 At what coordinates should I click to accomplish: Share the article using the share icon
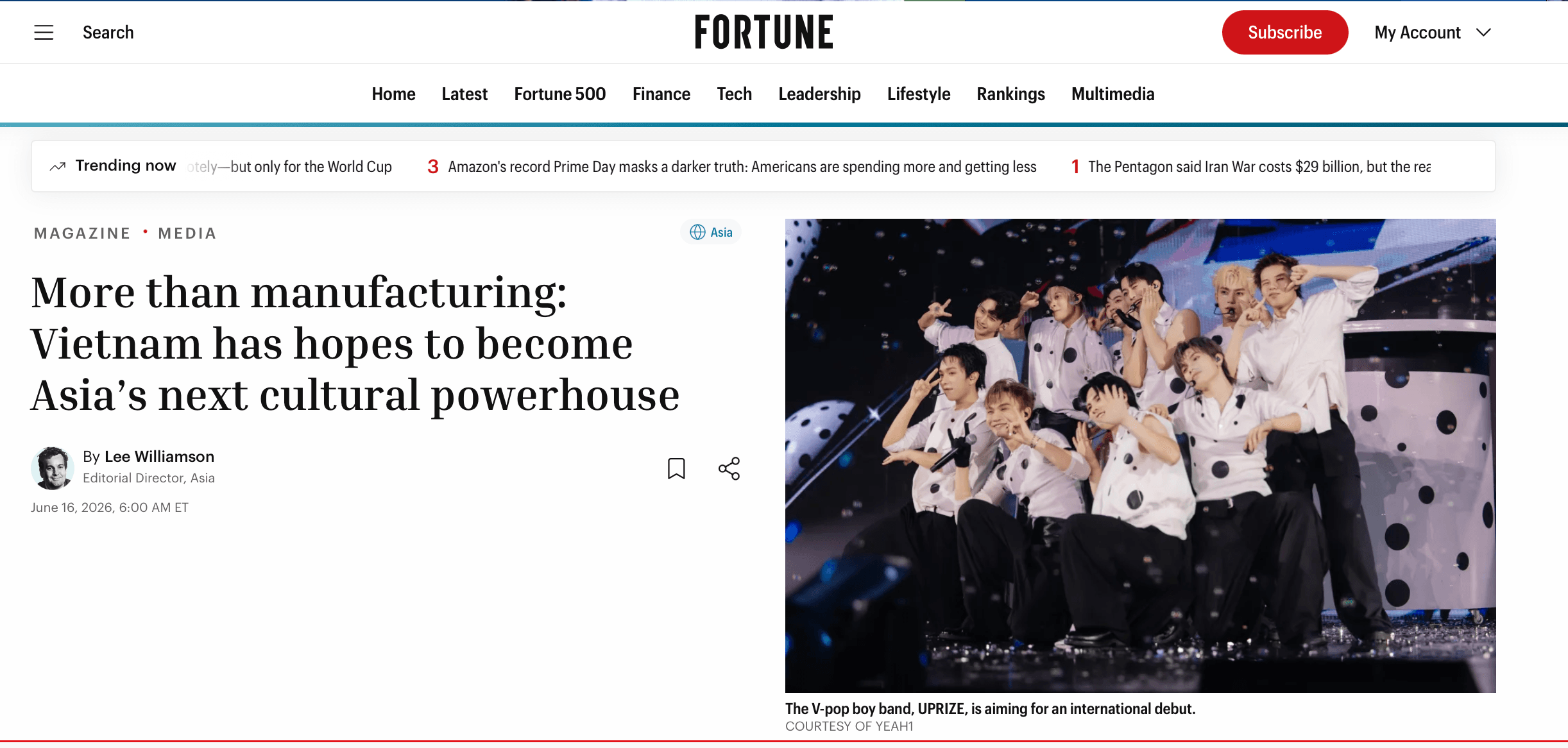(729, 468)
